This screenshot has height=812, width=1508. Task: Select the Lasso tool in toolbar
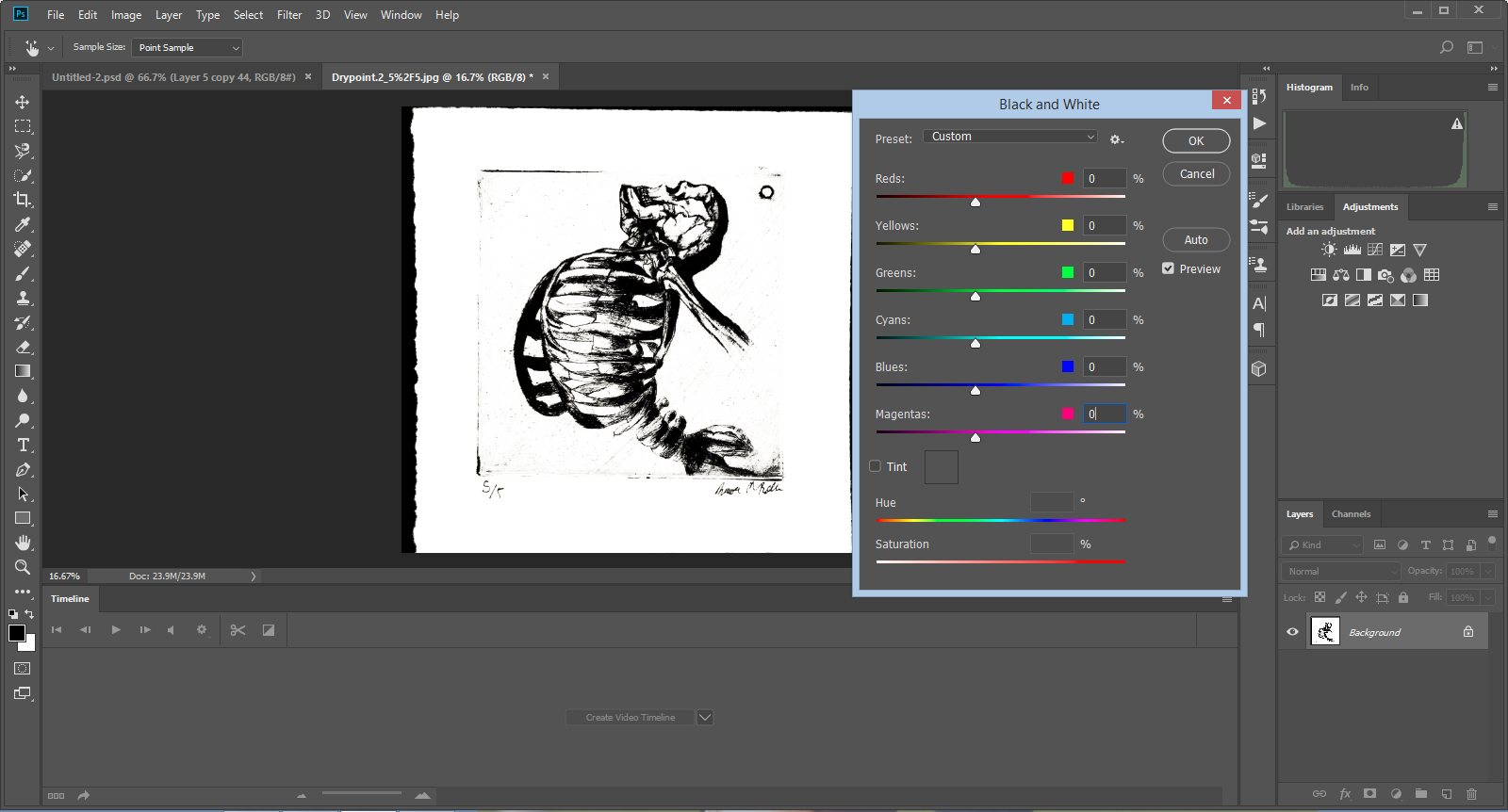coord(23,151)
